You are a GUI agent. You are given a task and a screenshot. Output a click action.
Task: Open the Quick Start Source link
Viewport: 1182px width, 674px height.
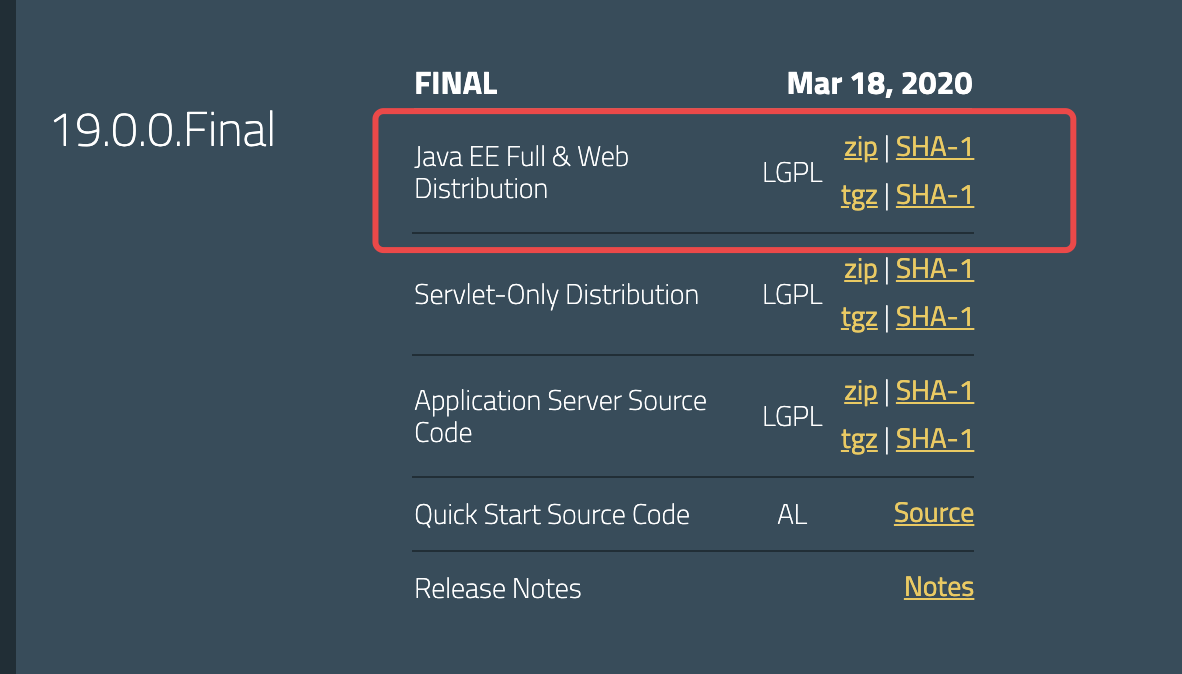click(x=933, y=512)
